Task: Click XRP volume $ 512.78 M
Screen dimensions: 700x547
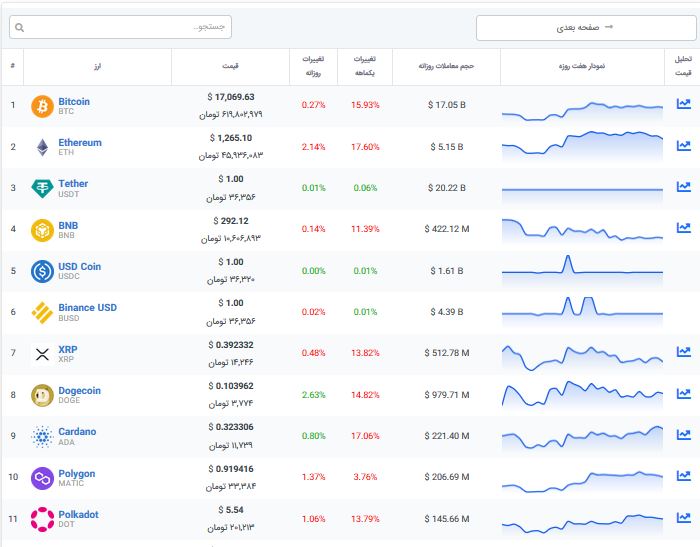Action: (446, 353)
